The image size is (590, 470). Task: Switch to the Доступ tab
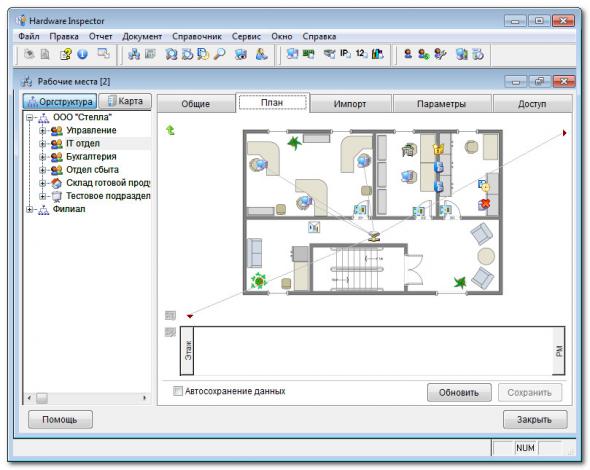[532, 104]
